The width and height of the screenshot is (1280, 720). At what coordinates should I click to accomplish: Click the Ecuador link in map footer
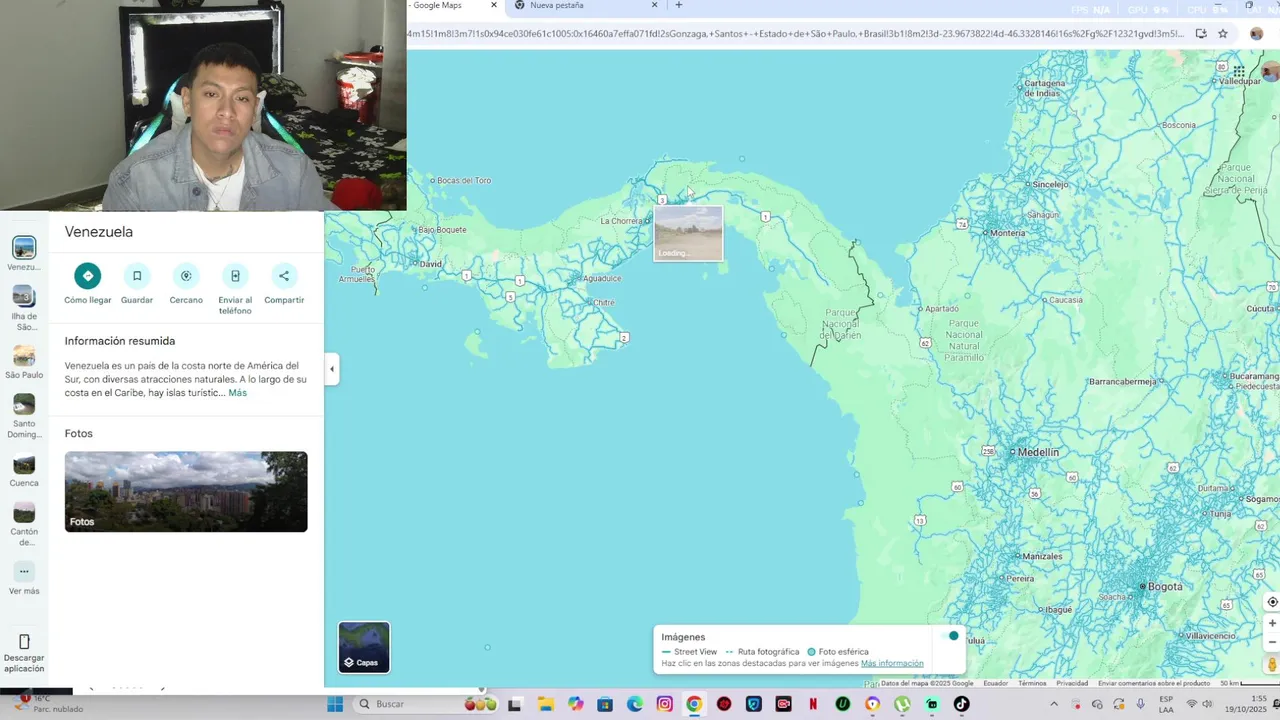click(996, 684)
